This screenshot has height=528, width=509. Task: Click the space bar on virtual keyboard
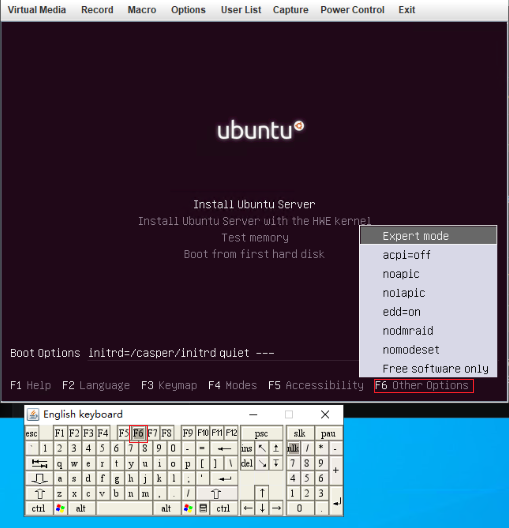tap(124, 508)
